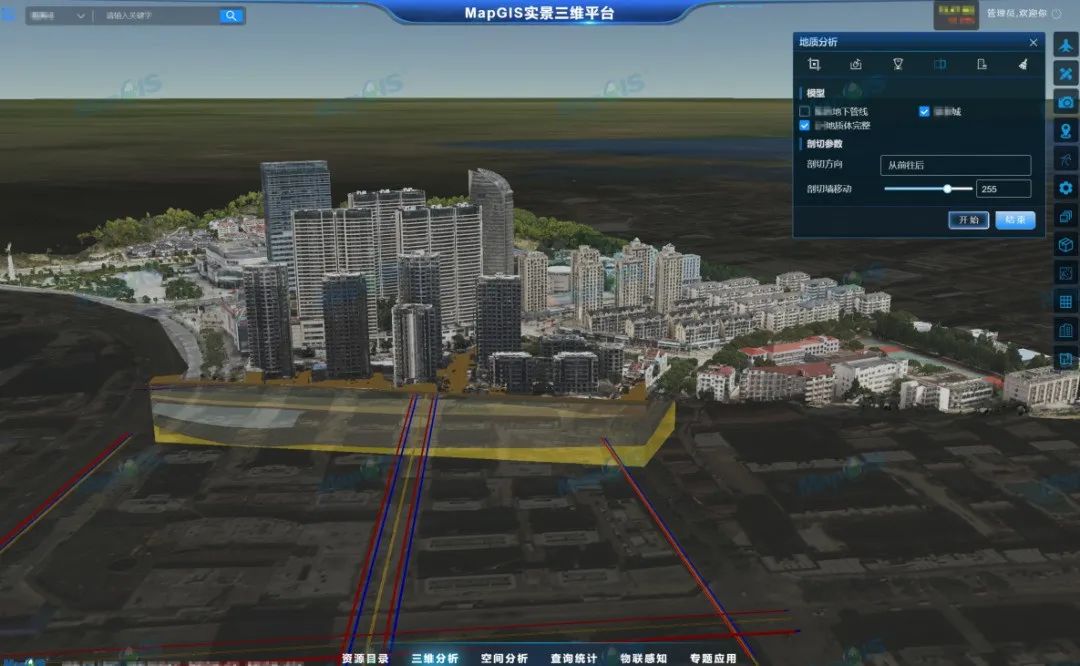Uncheck the checkbox next to 城 model
Viewport: 1080px width, 666px height.
point(924,111)
